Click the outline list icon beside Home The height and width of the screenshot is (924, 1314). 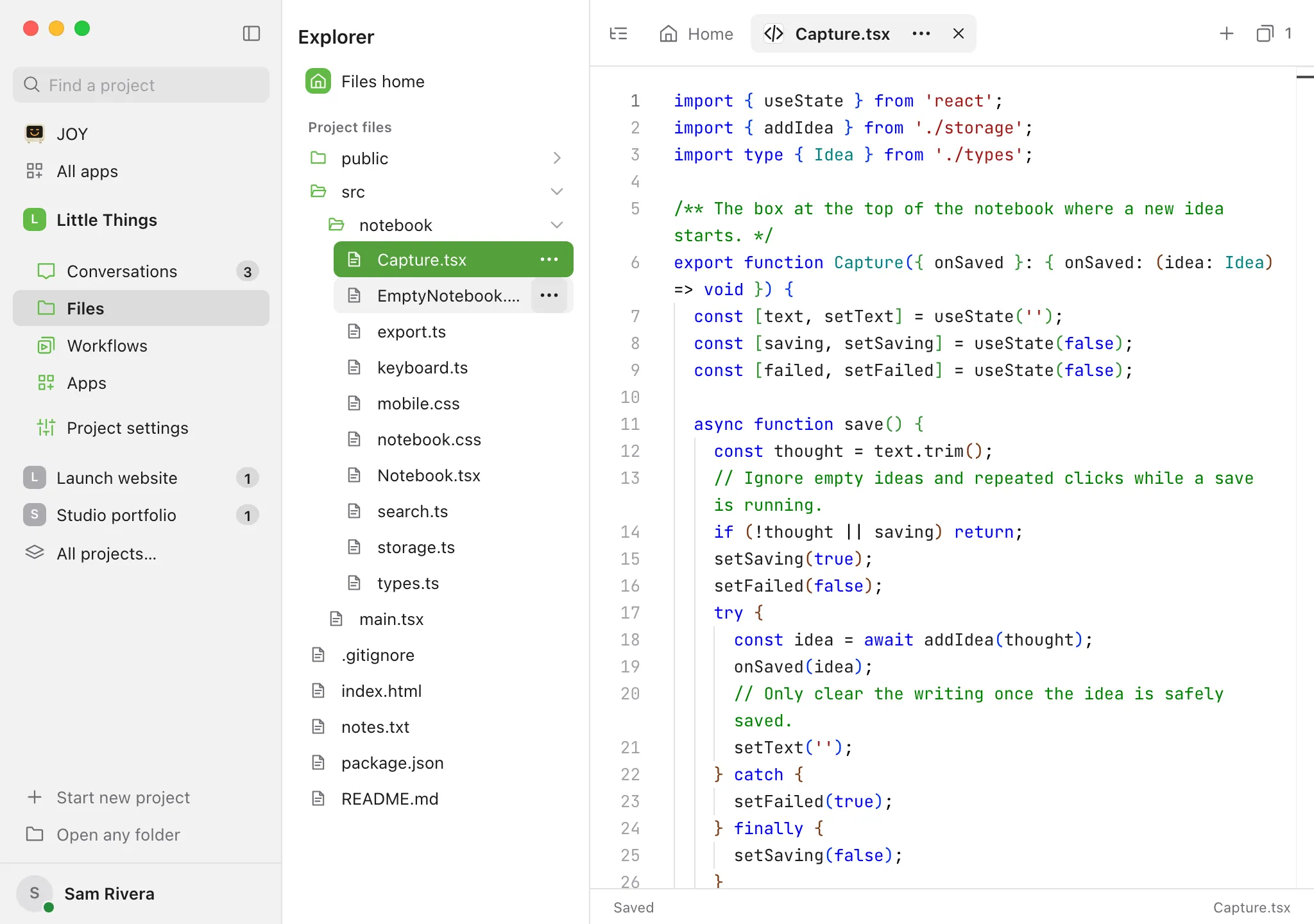[x=619, y=33]
